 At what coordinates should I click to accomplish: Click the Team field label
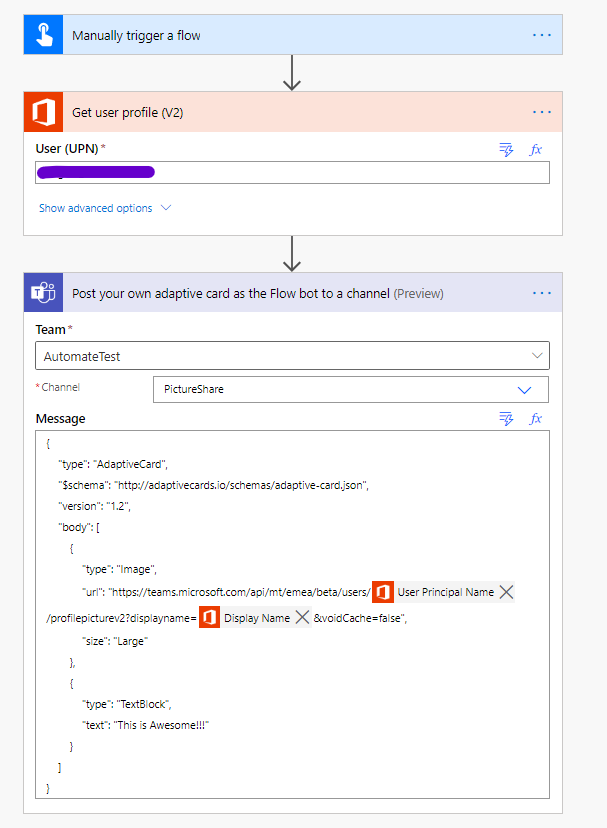51,330
